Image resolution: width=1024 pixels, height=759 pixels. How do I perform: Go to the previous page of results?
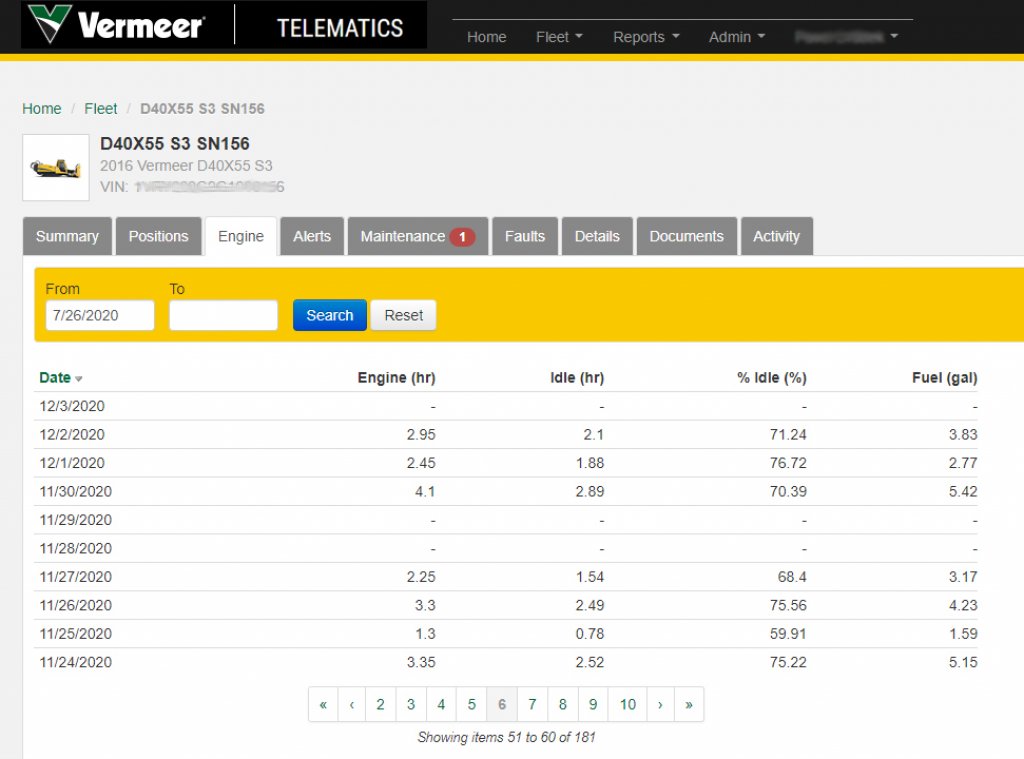tap(352, 704)
